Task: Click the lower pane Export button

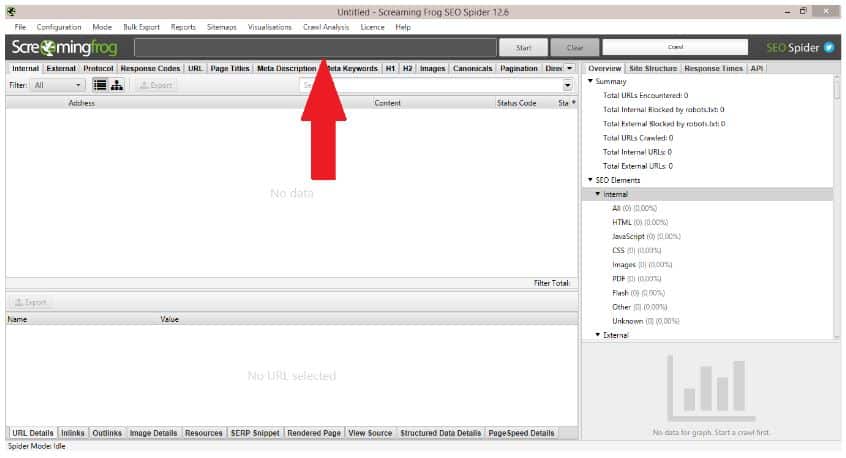Action: [x=31, y=302]
